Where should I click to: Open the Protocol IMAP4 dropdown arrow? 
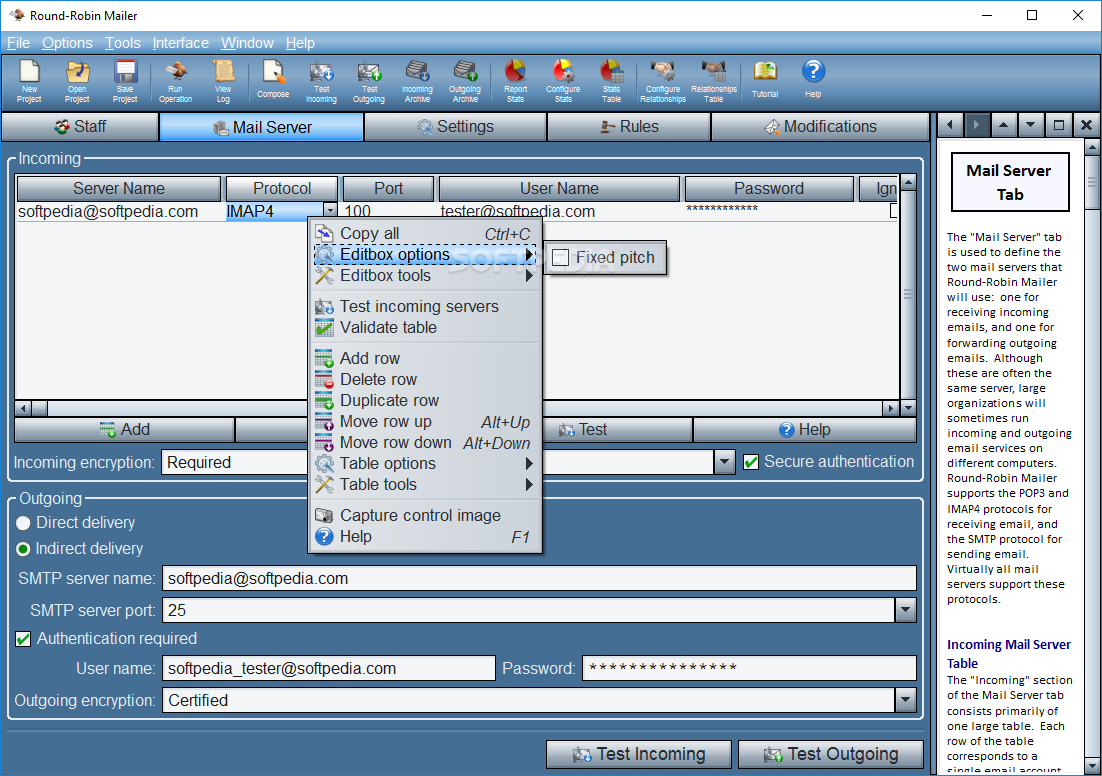click(330, 211)
